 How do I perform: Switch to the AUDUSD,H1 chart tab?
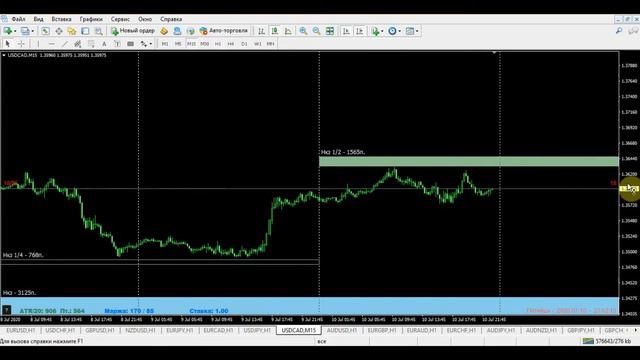coord(342,330)
